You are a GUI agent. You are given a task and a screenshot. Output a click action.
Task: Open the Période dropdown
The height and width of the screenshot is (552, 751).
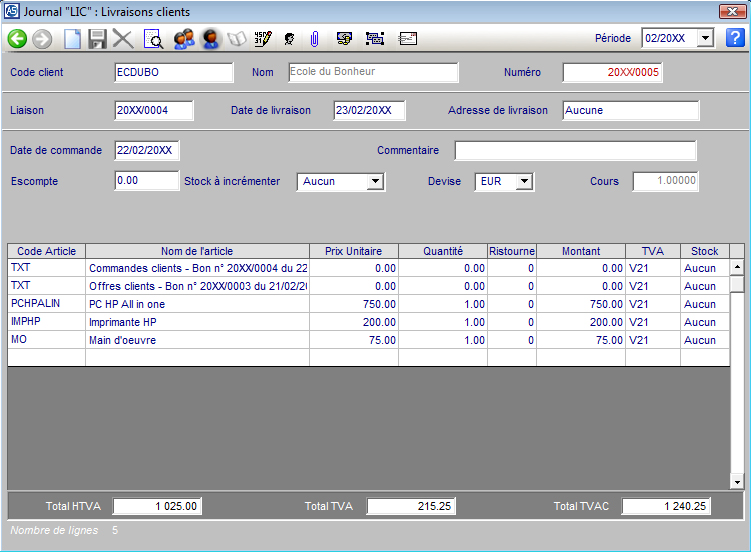click(x=705, y=38)
